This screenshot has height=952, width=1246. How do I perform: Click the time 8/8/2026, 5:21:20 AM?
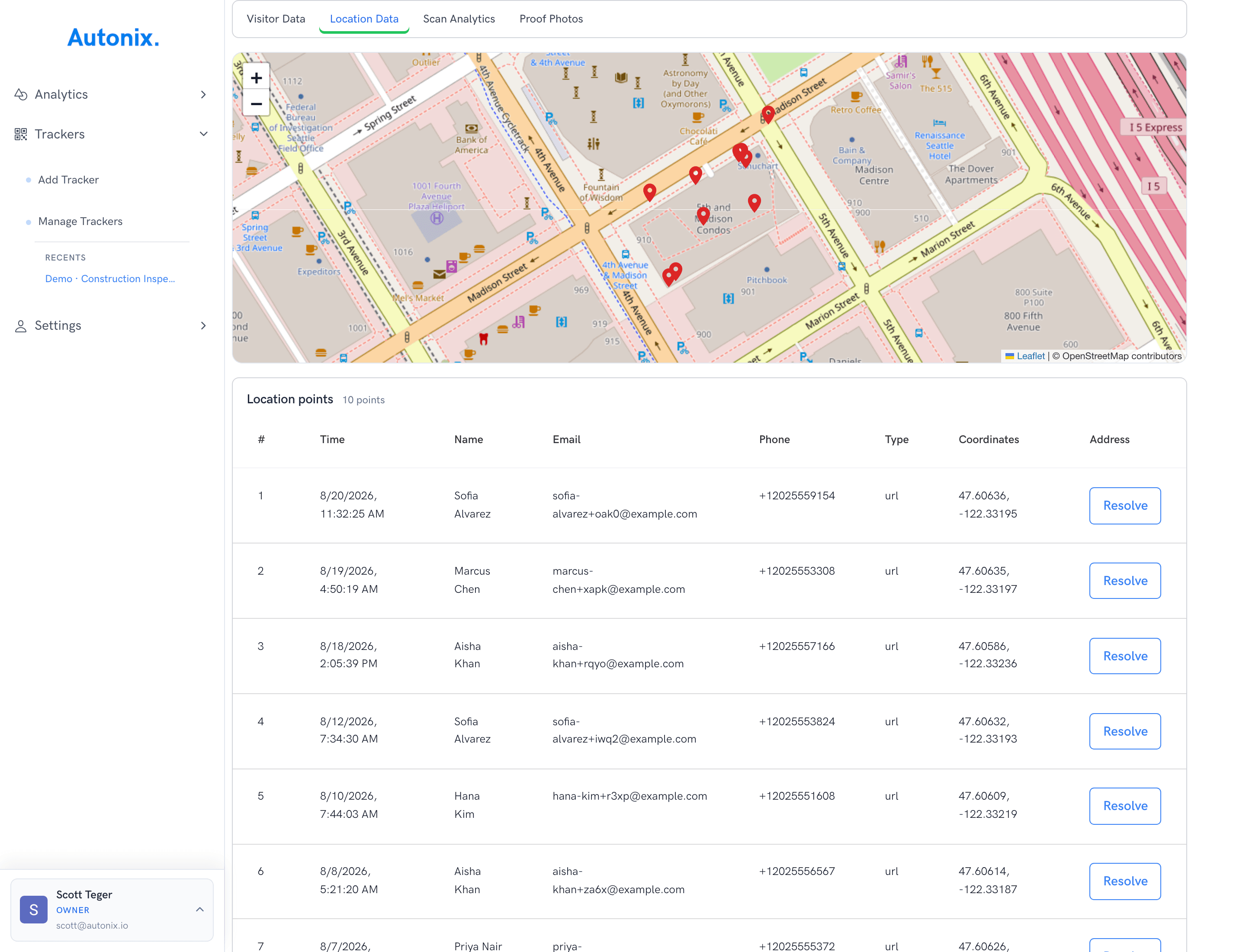[x=348, y=881]
